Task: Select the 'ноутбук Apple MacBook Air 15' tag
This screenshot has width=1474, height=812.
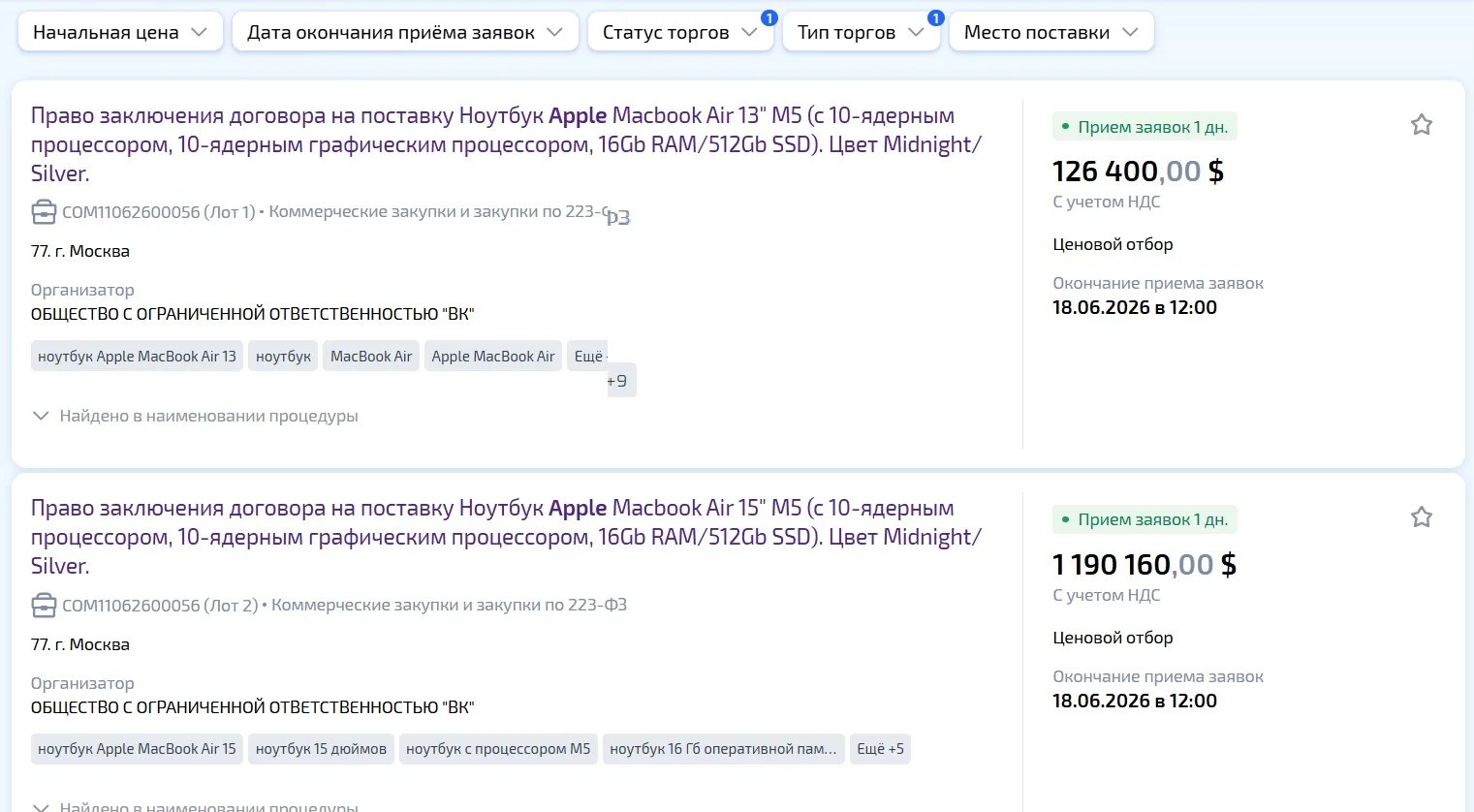Action: pos(137,749)
